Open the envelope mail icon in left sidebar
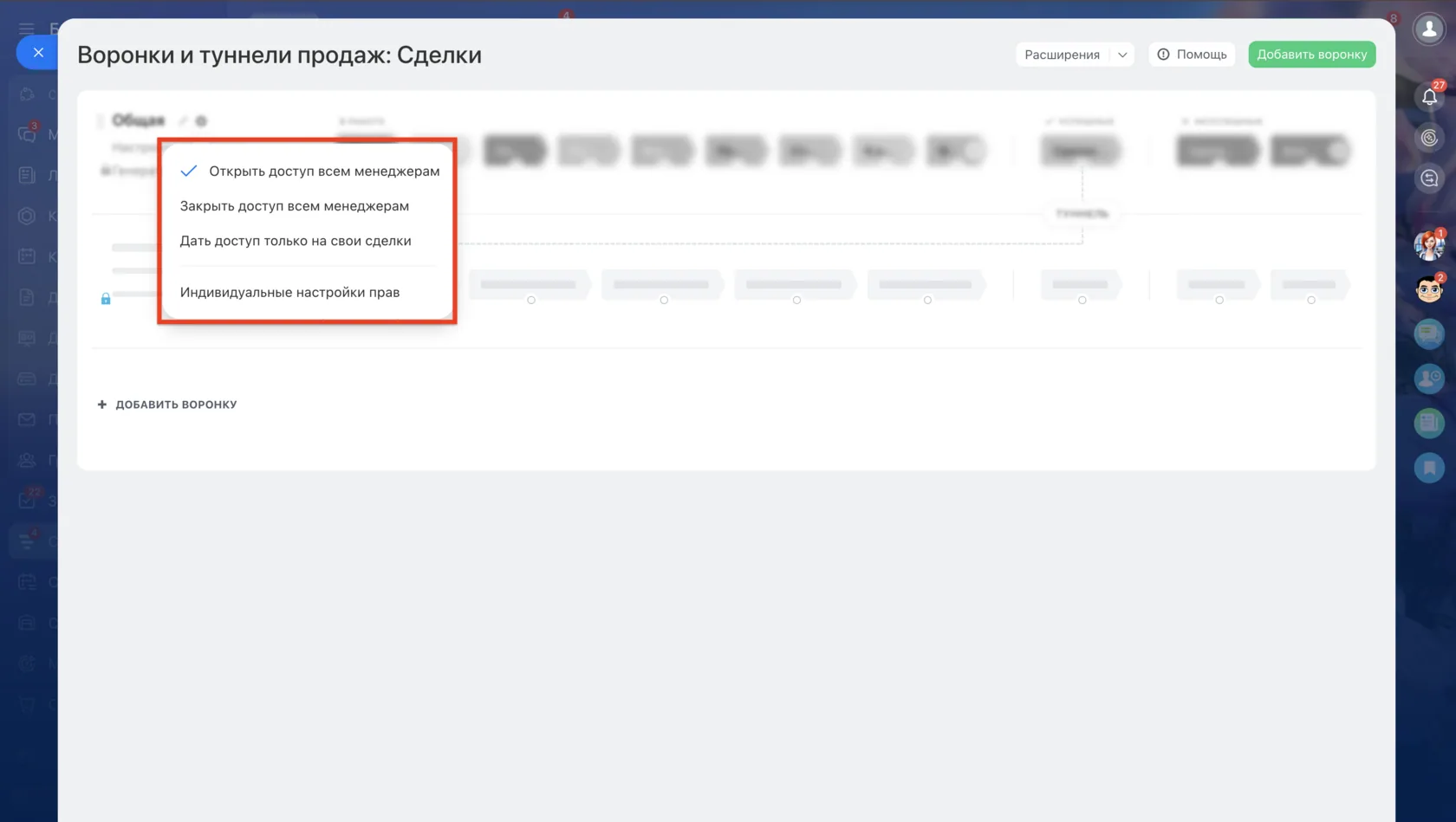Screen dimensions: 1456x822 (27, 419)
